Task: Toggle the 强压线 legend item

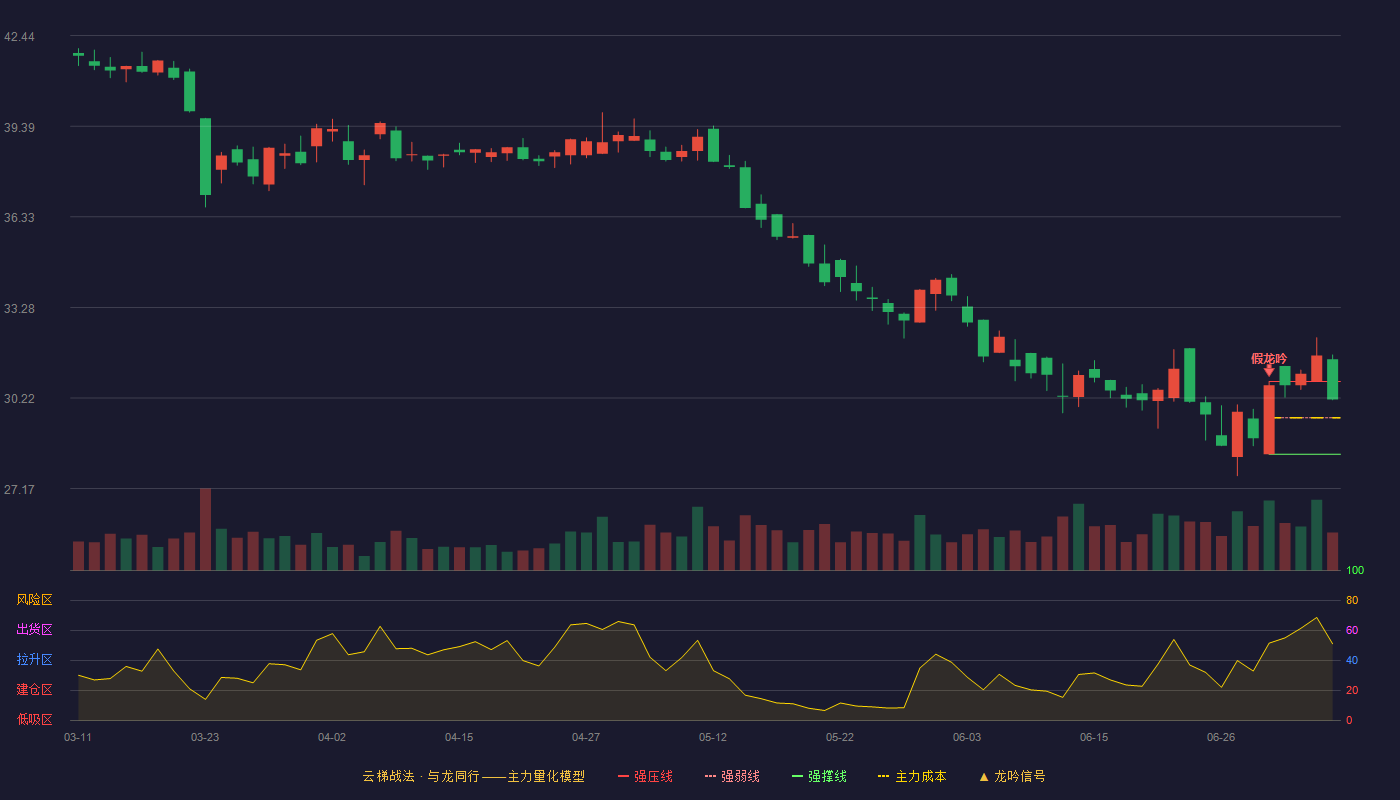Action: click(645, 776)
